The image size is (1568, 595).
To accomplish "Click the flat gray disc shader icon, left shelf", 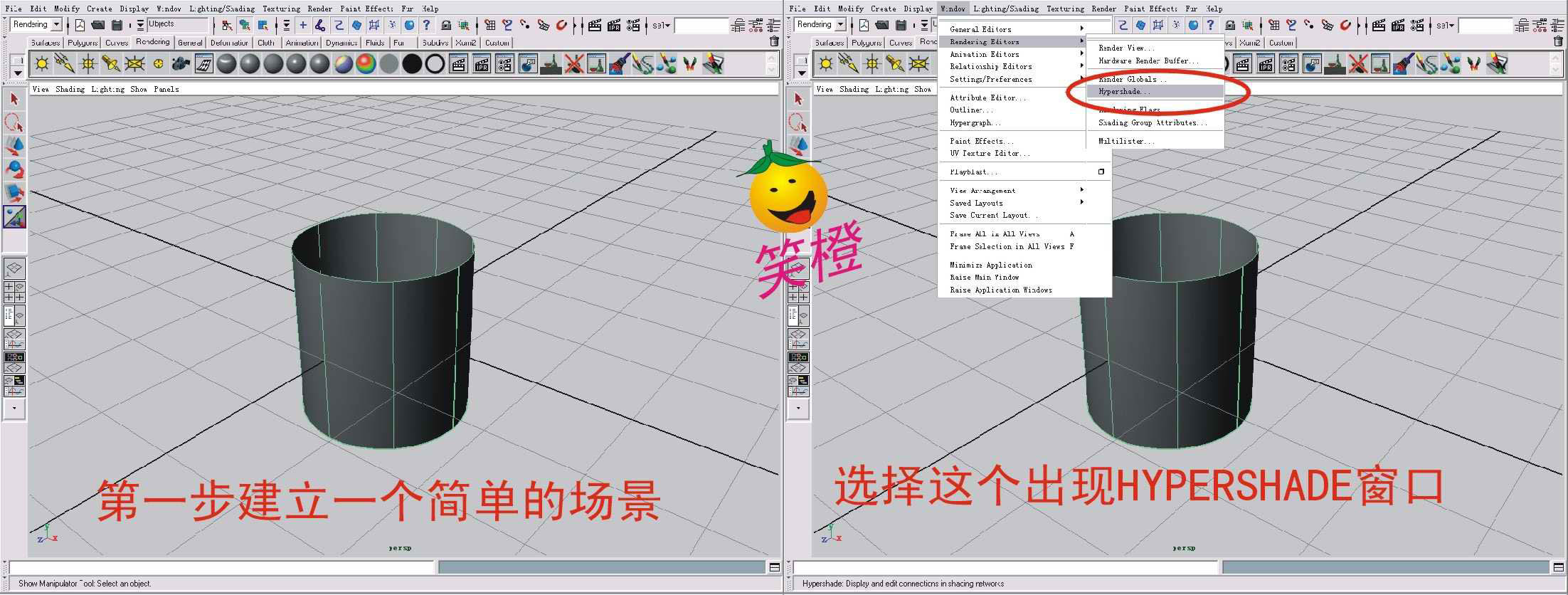I will pyautogui.click(x=389, y=65).
